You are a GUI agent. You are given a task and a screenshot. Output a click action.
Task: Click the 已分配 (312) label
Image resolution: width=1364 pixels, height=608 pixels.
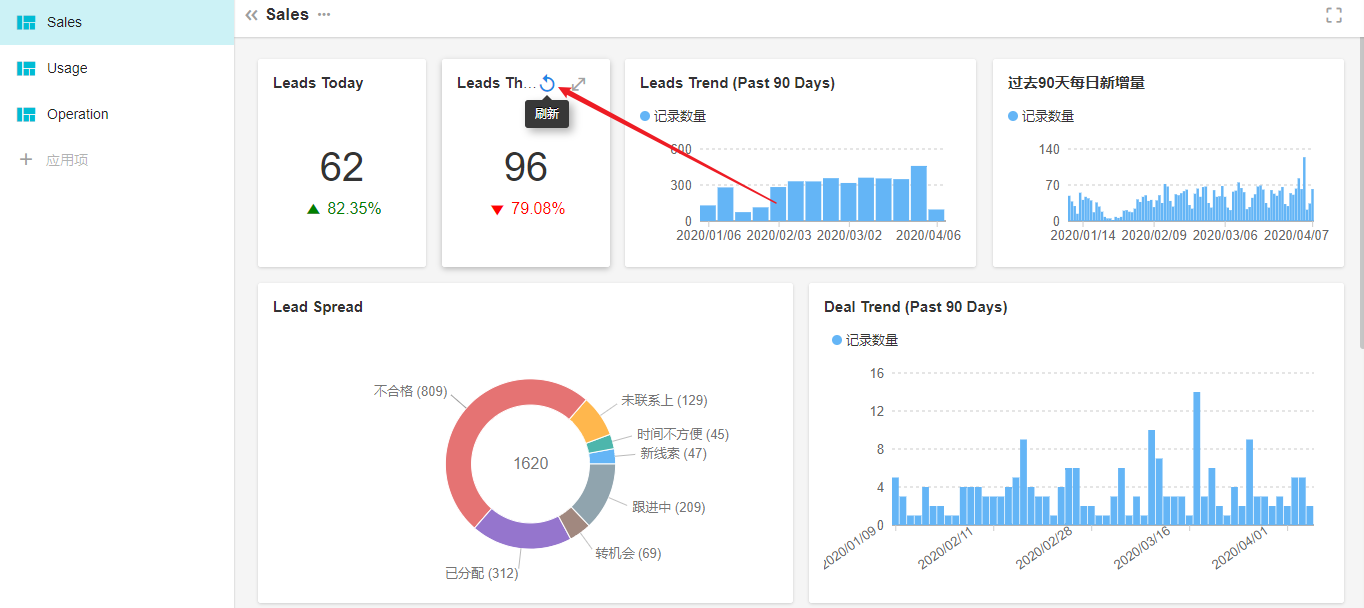pos(481,573)
